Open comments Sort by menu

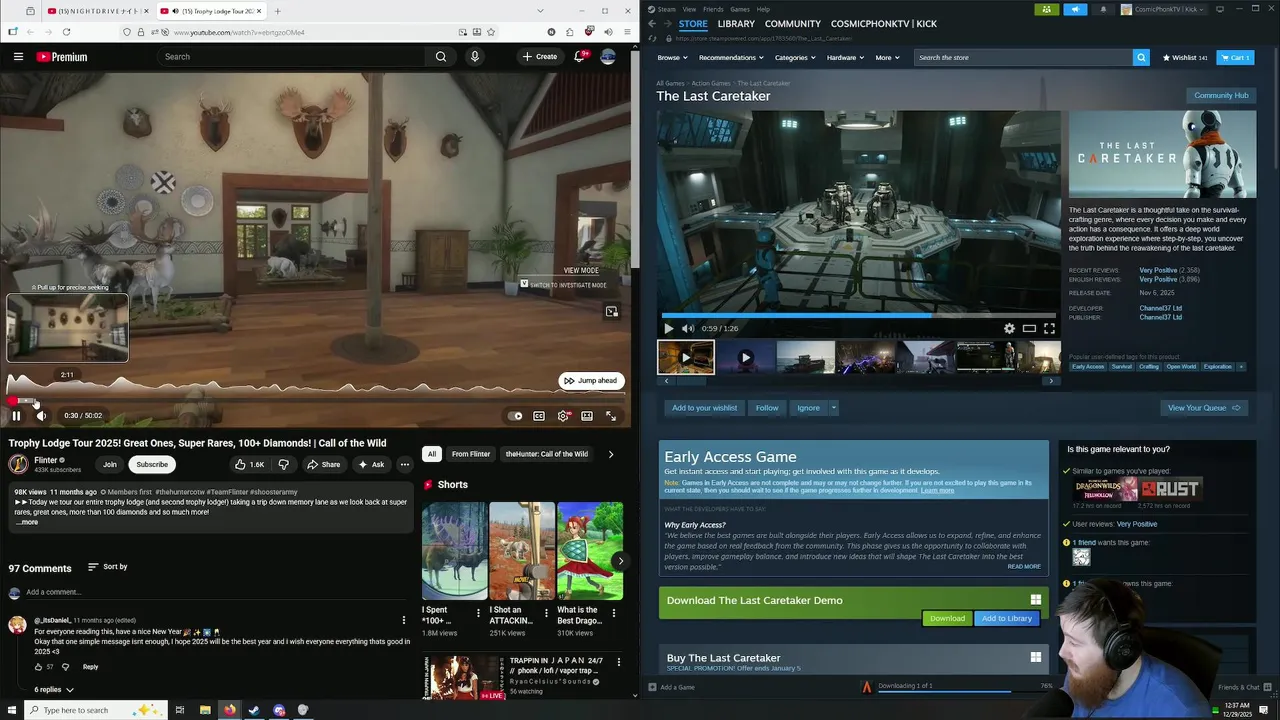[108, 567]
